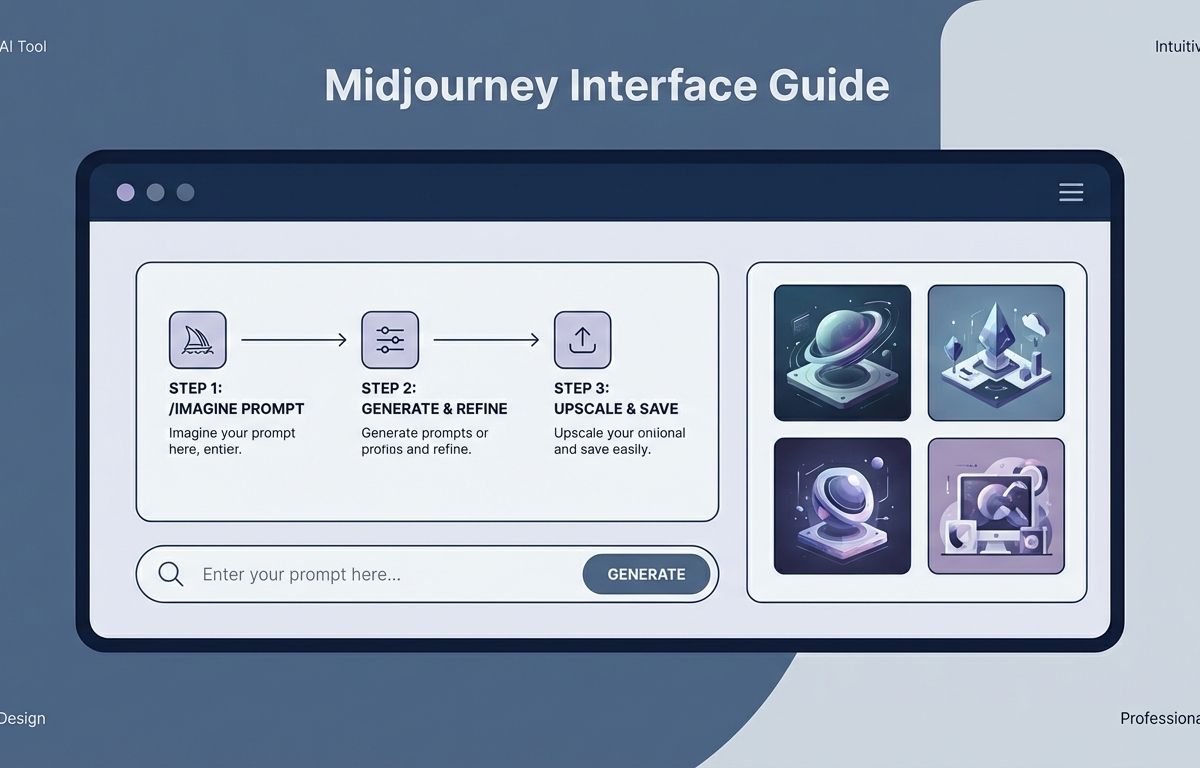Screen dimensions: 1200x768
Task: Focus the 'Enter your prompt here...' field
Action: point(427,574)
